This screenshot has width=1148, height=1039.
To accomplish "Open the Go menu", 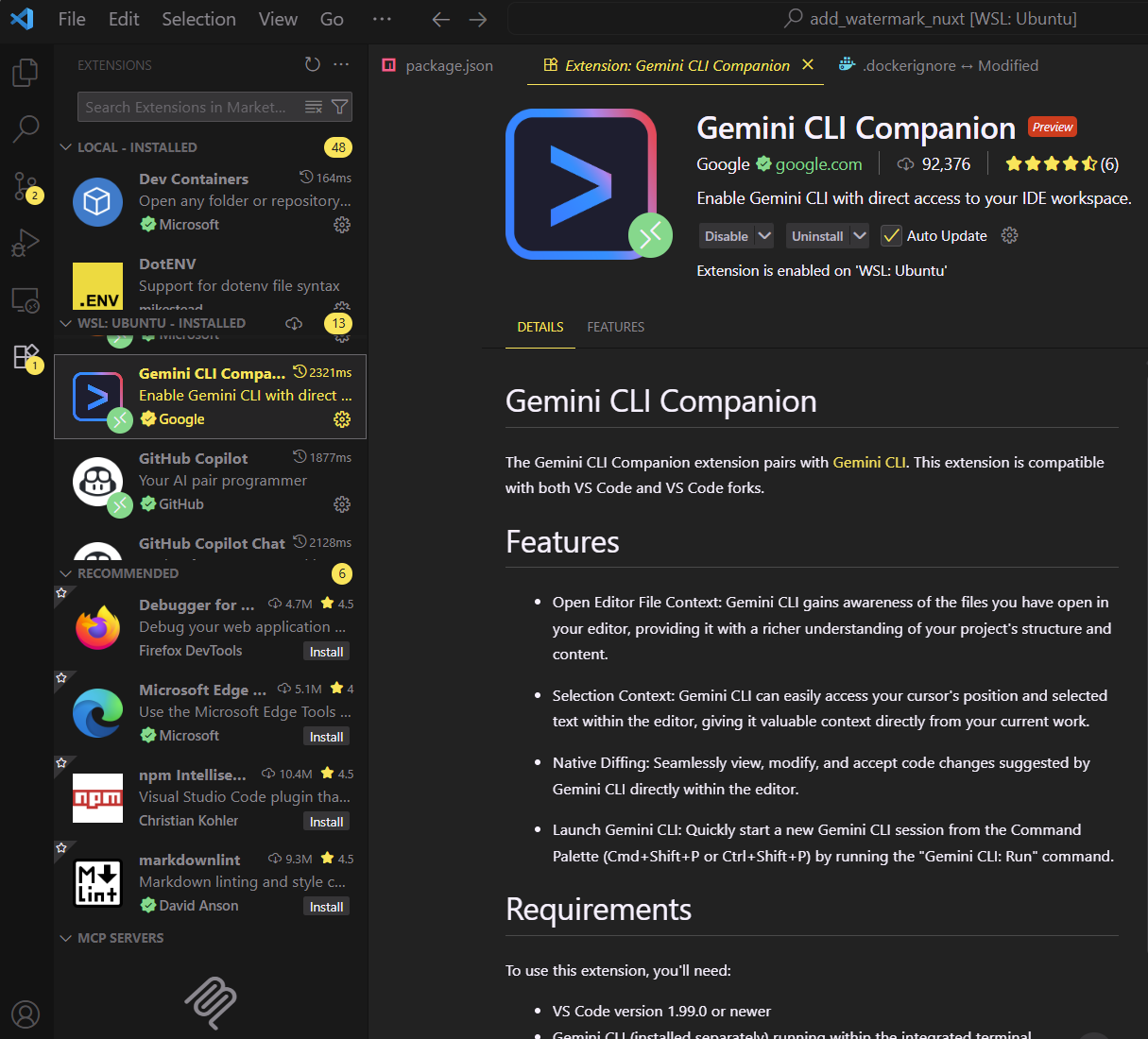I will pos(332,19).
